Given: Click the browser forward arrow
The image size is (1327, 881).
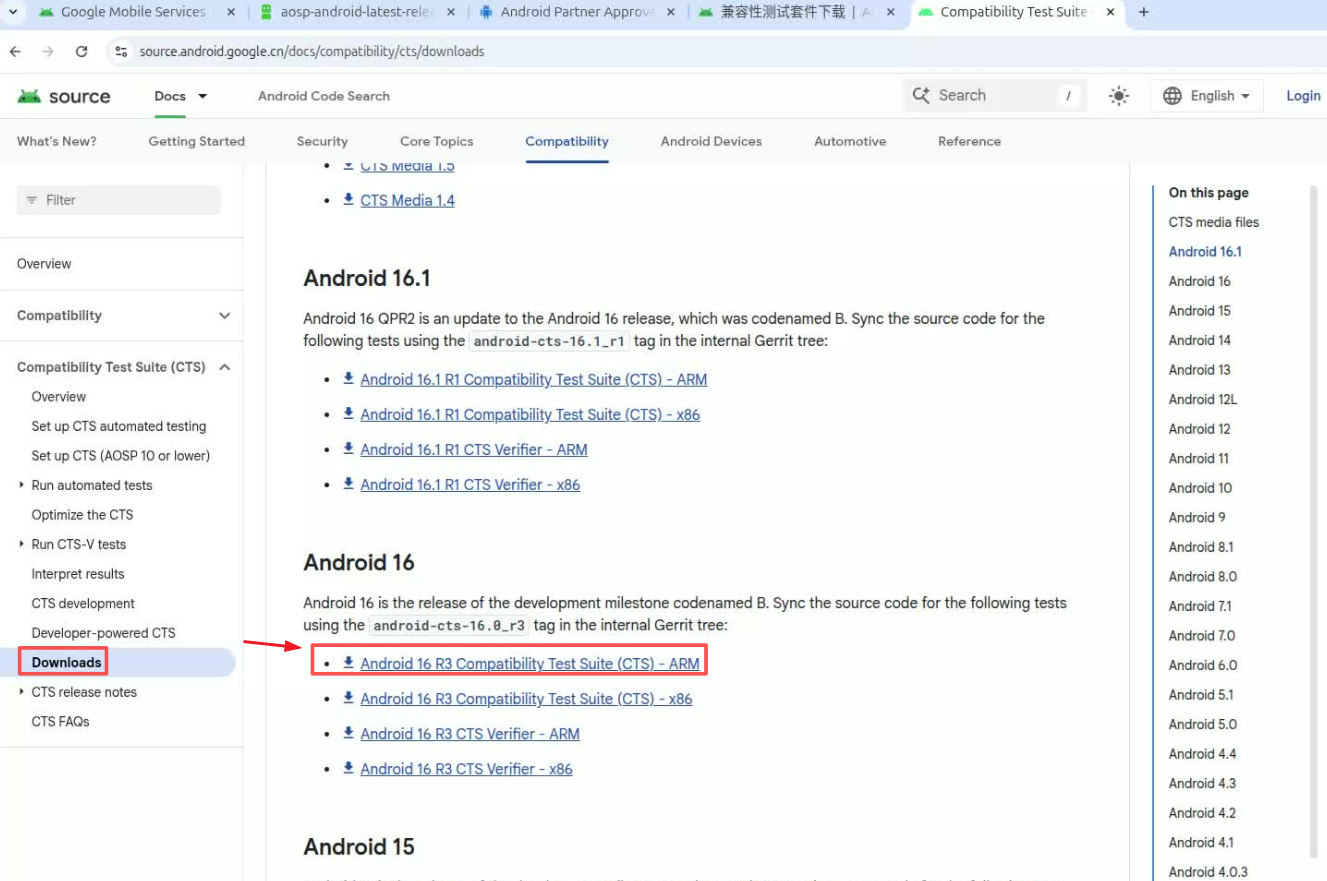Looking at the screenshot, I should pyautogui.click(x=48, y=51).
